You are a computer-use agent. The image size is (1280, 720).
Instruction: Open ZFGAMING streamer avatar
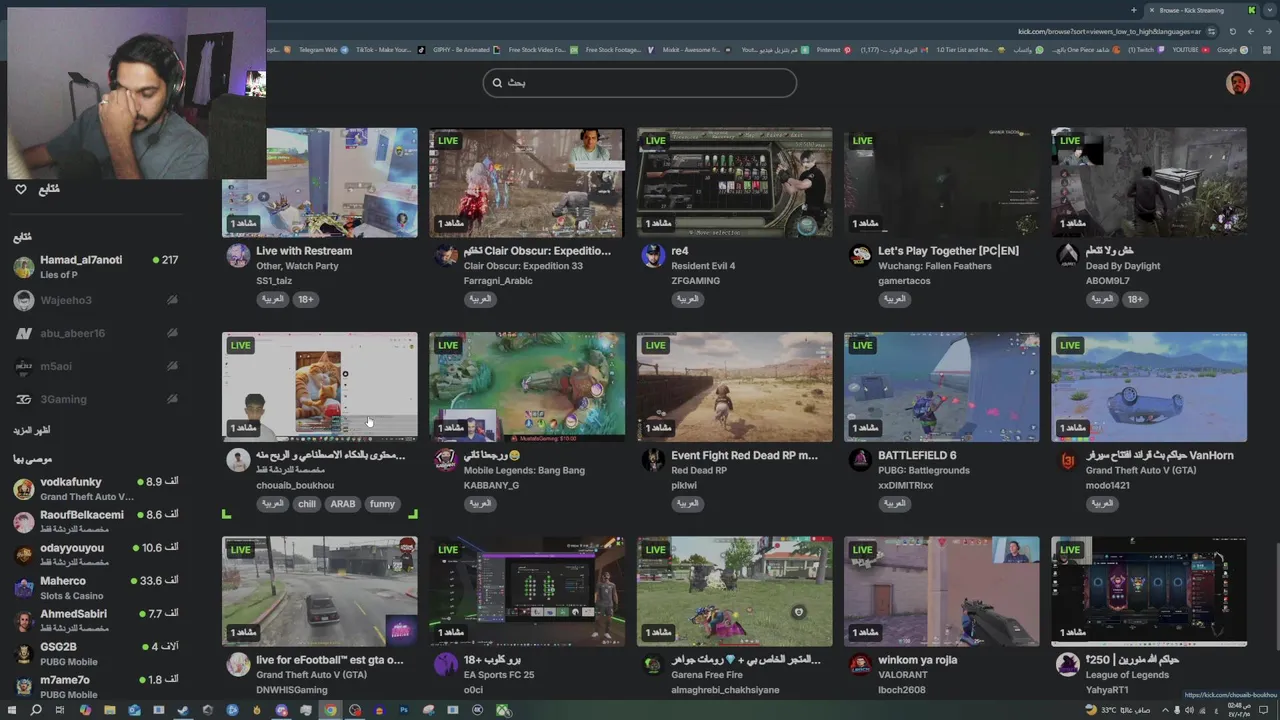(653, 256)
